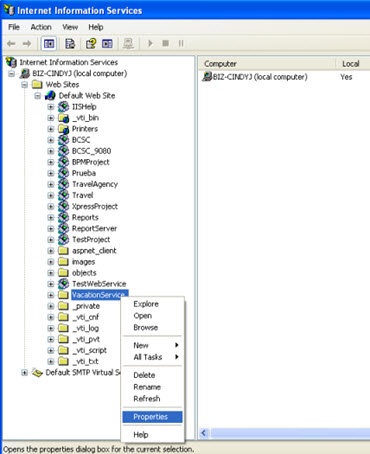370x454 pixels.
Task: Click the TravelAgency application icon
Action: pos(63,184)
